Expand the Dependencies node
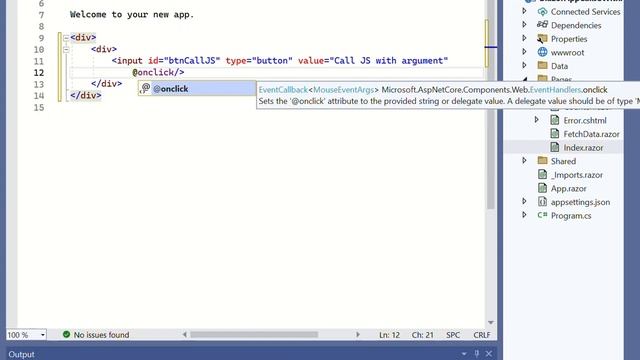The width and height of the screenshot is (640, 360). [524, 25]
